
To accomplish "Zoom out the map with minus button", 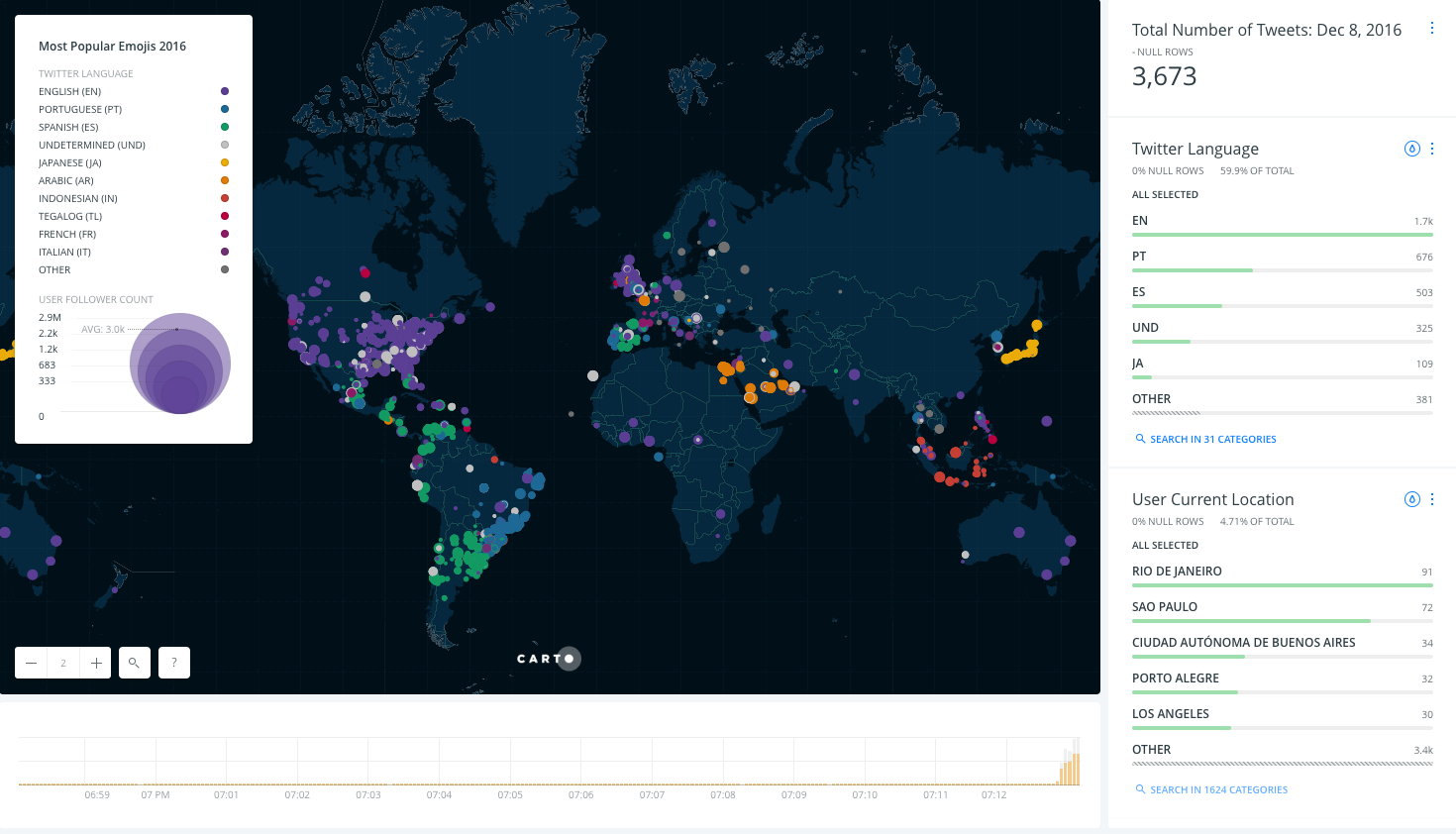I will tap(32, 663).
